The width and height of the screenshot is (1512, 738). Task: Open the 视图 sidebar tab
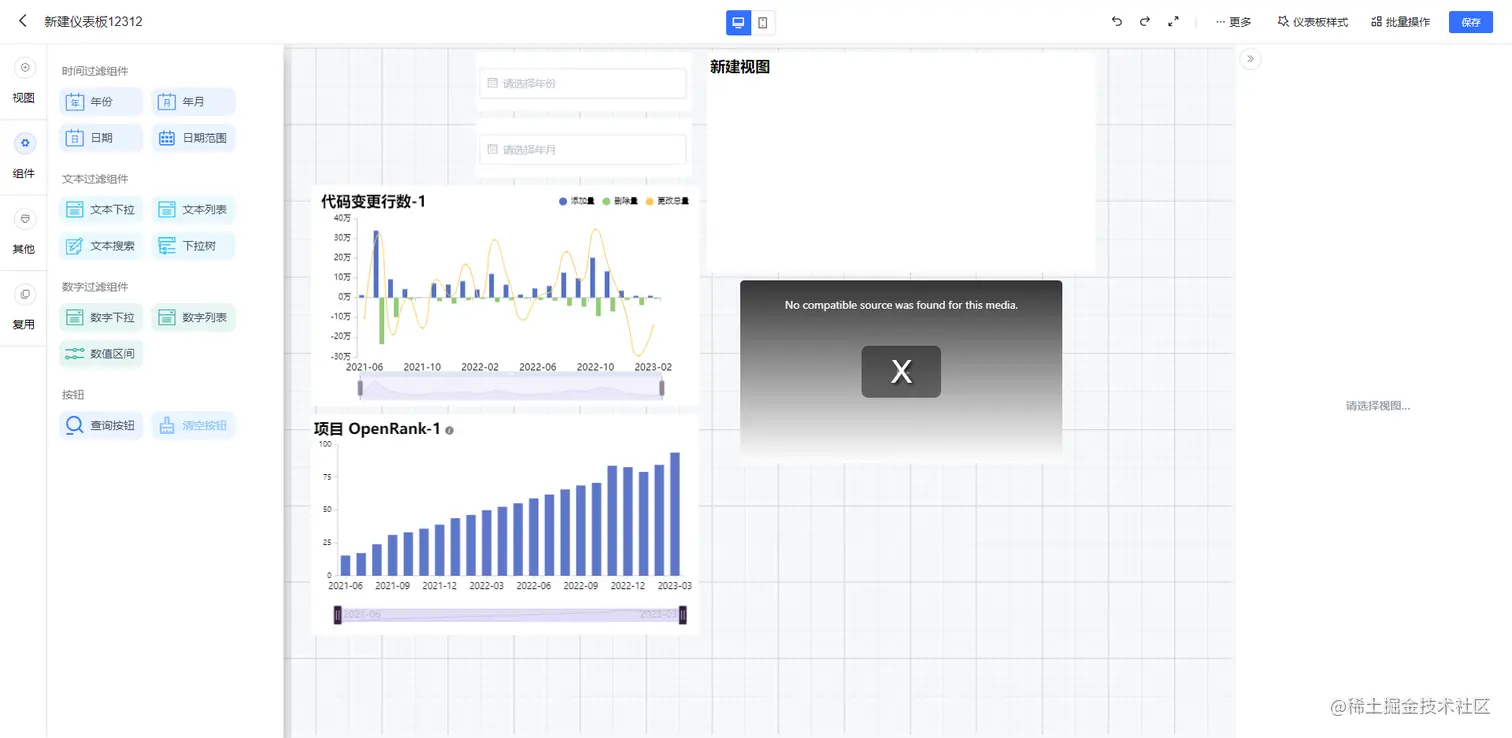(24, 81)
